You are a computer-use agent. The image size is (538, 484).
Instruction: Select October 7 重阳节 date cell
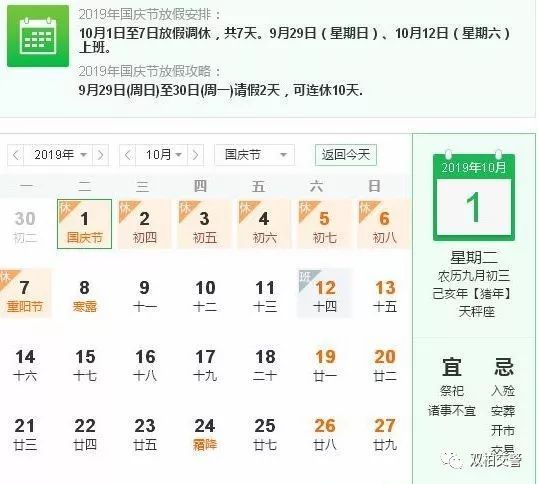pyautogui.click(x=25, y=293)
